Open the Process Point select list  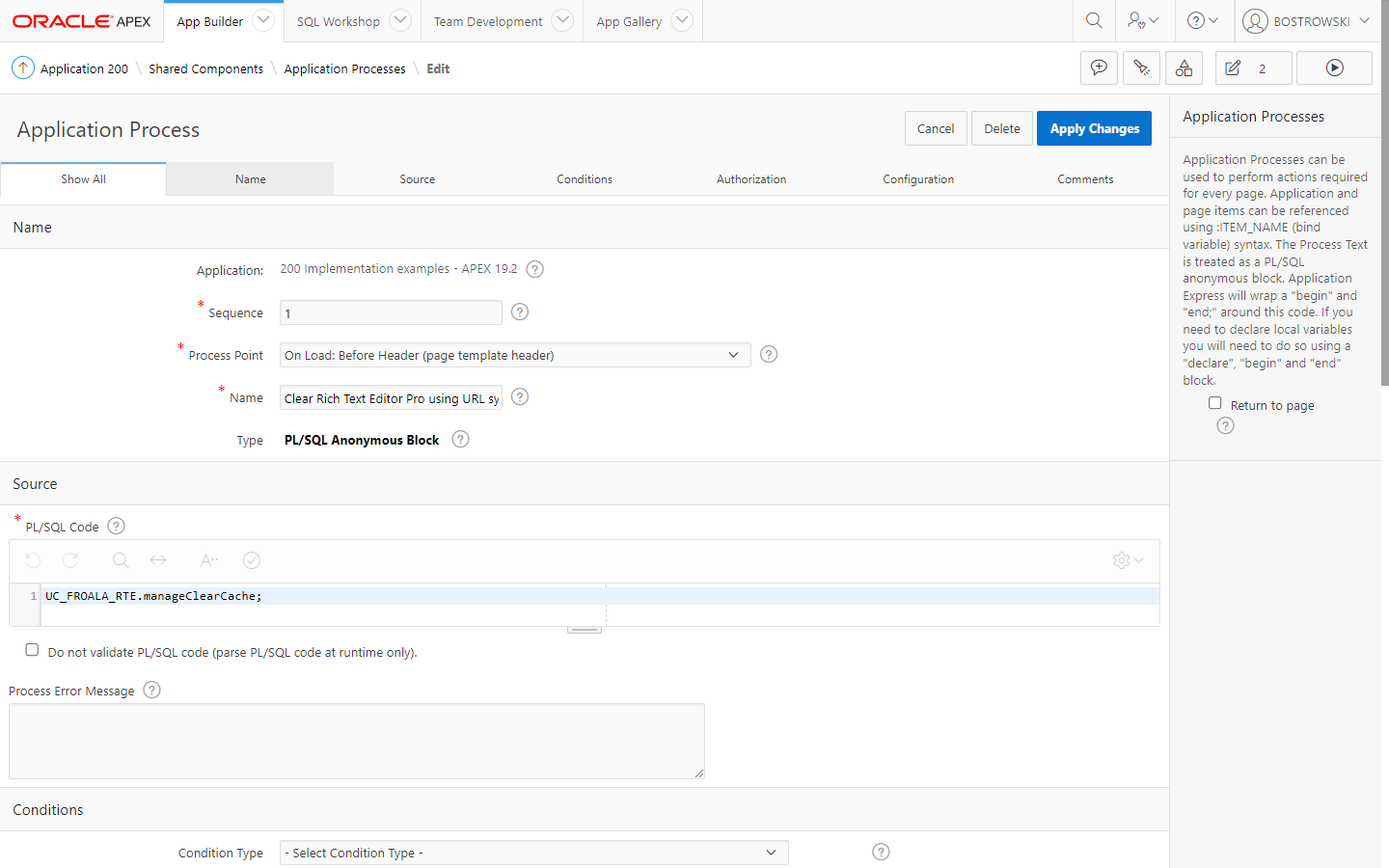coord(515,355)
